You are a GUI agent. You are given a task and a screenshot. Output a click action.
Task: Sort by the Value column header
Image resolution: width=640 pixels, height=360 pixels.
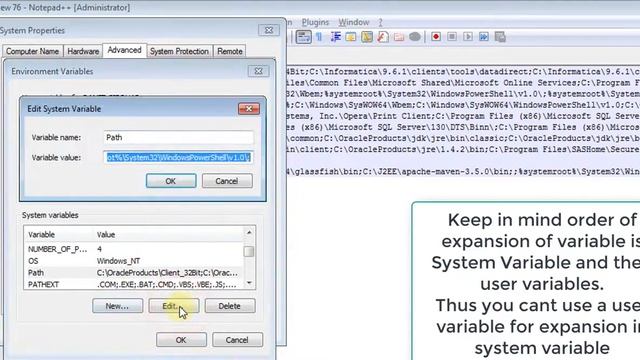168,235
